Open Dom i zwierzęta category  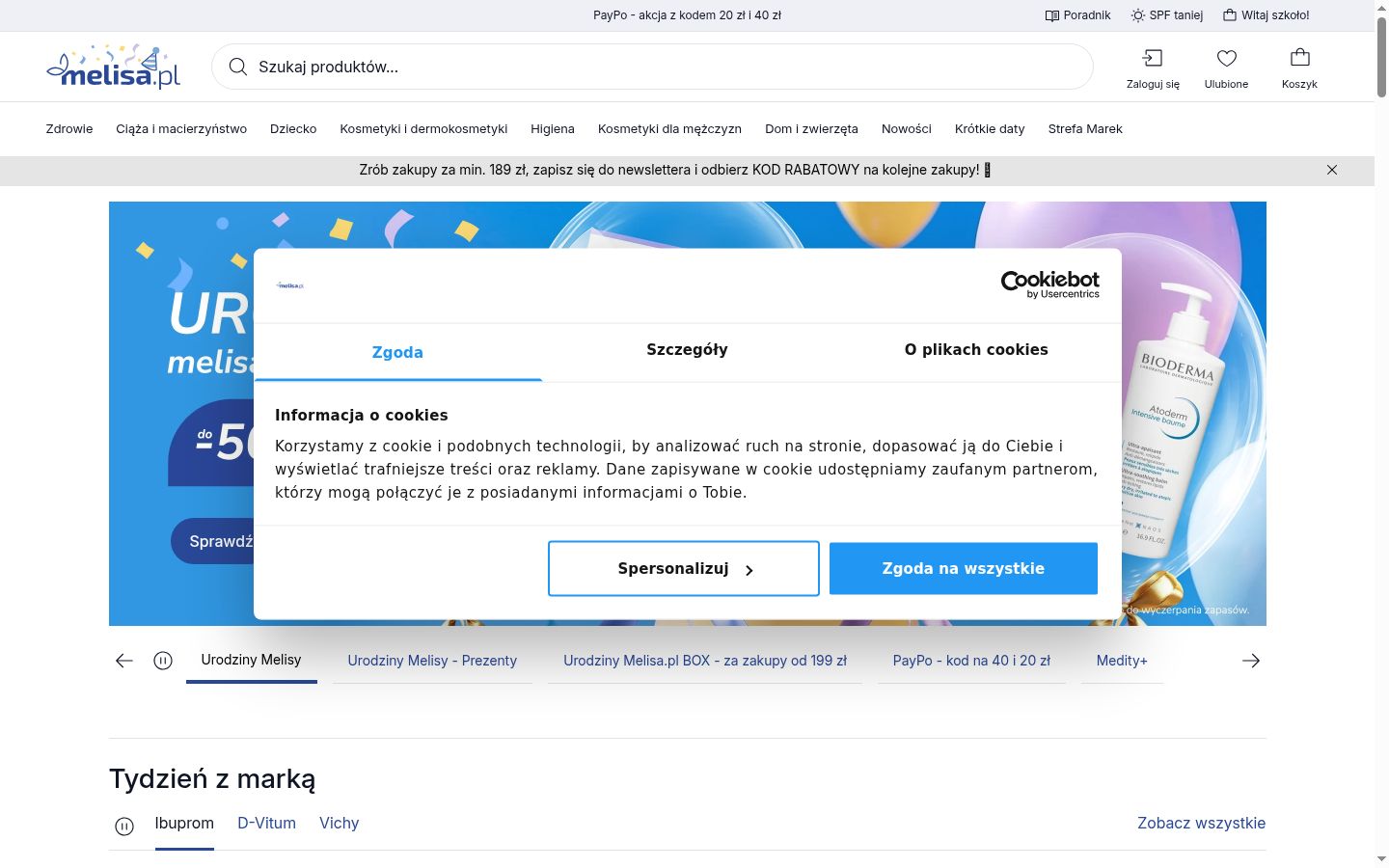(811, 128)
